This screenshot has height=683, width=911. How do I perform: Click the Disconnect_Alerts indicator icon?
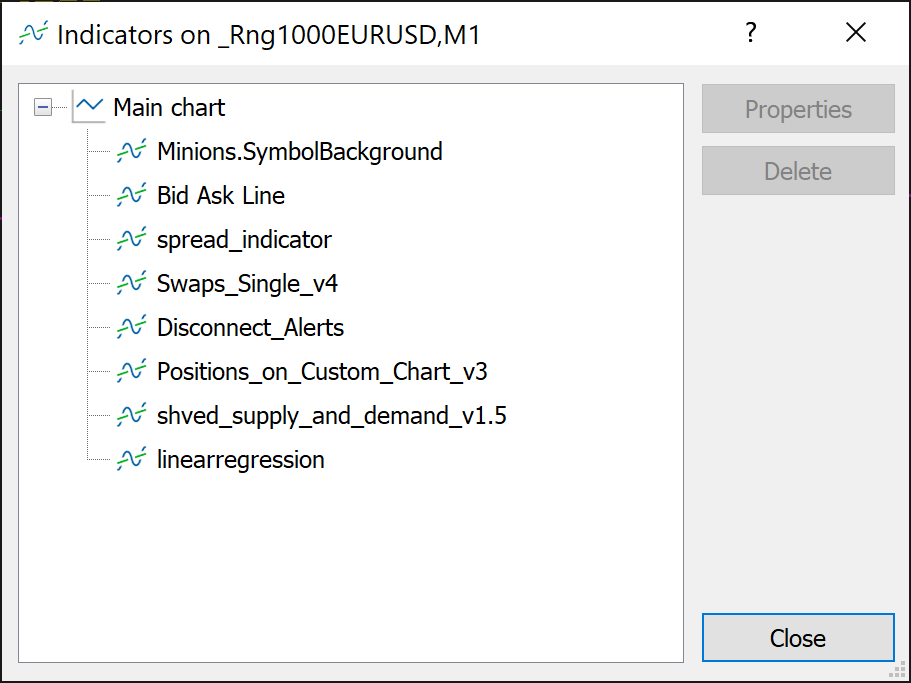point(131,328)
